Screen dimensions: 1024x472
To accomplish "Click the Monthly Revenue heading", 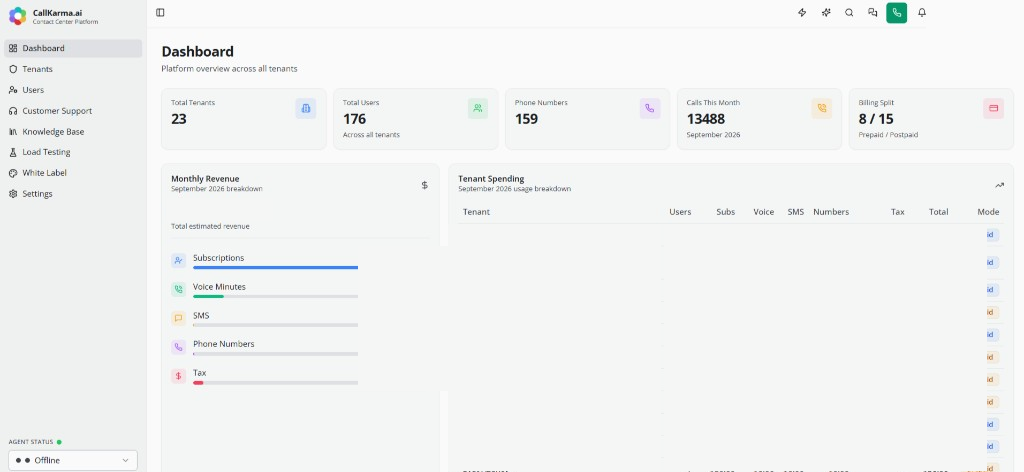I will 205,179.
